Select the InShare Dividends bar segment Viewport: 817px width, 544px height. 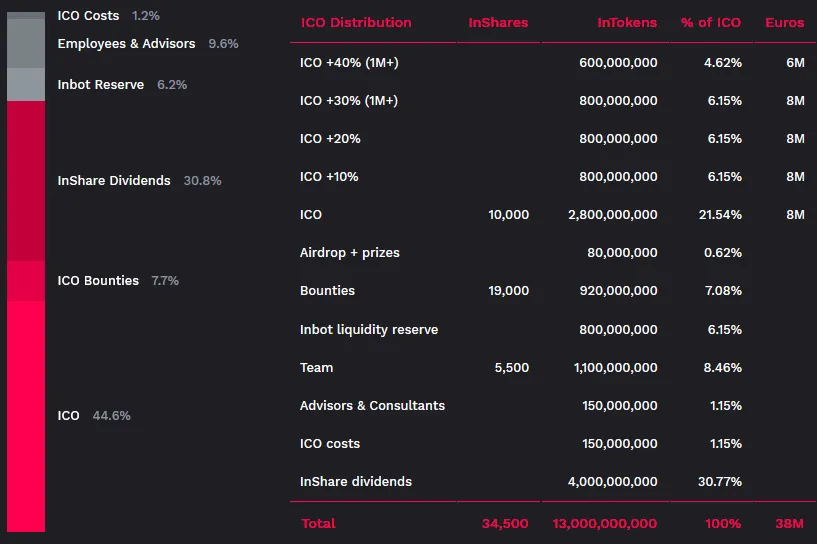[26, 181]
